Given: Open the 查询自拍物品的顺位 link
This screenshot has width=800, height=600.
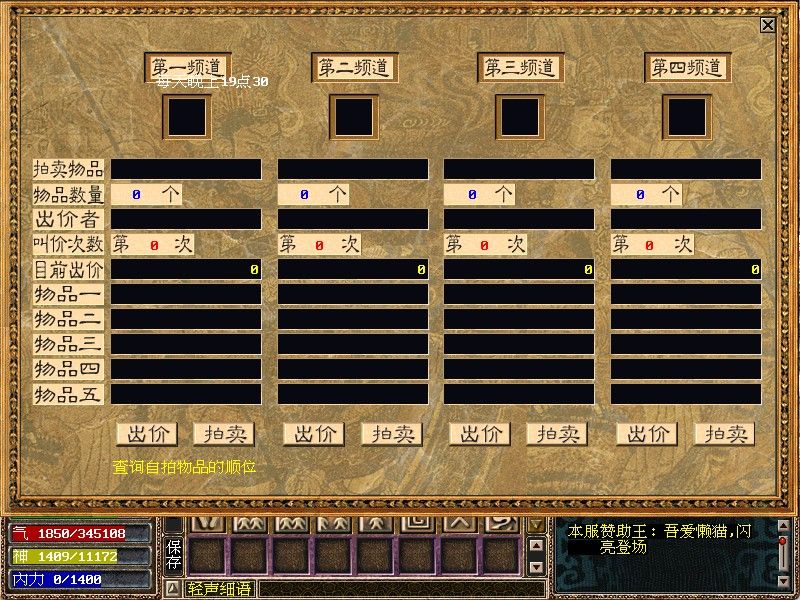Looking at the screenshot, I should (x=184, y=466).
